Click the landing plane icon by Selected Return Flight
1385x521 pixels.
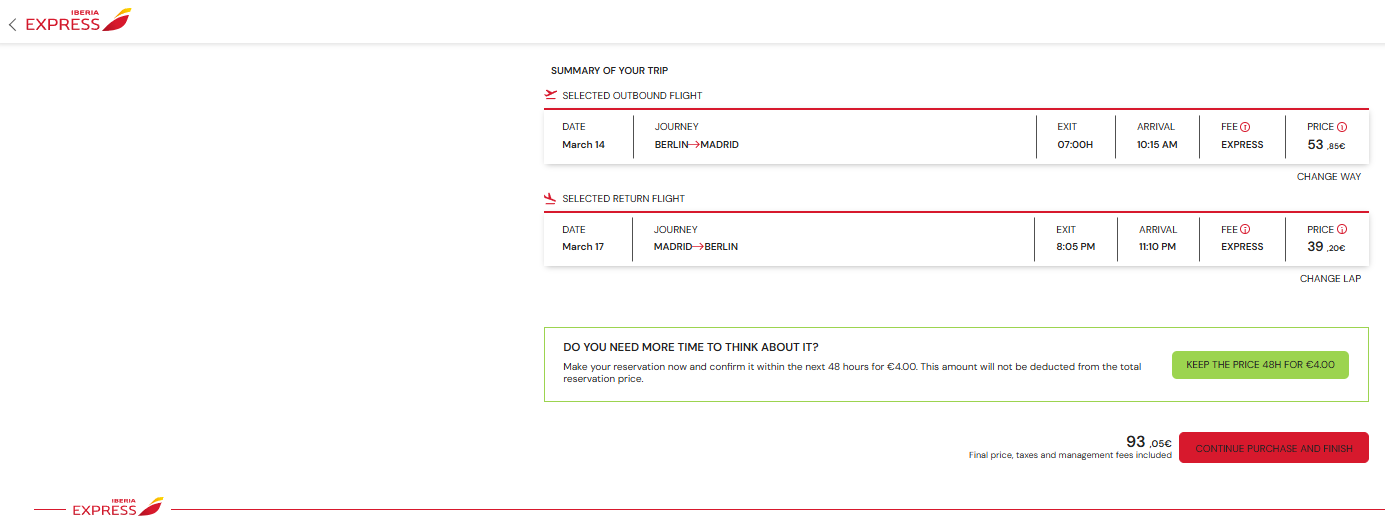point(550,198)
